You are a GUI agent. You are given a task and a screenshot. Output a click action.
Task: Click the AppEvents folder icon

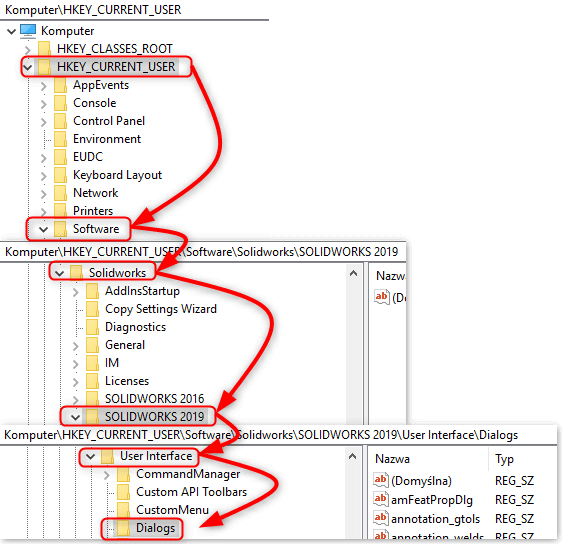click(x=60, y=85)
